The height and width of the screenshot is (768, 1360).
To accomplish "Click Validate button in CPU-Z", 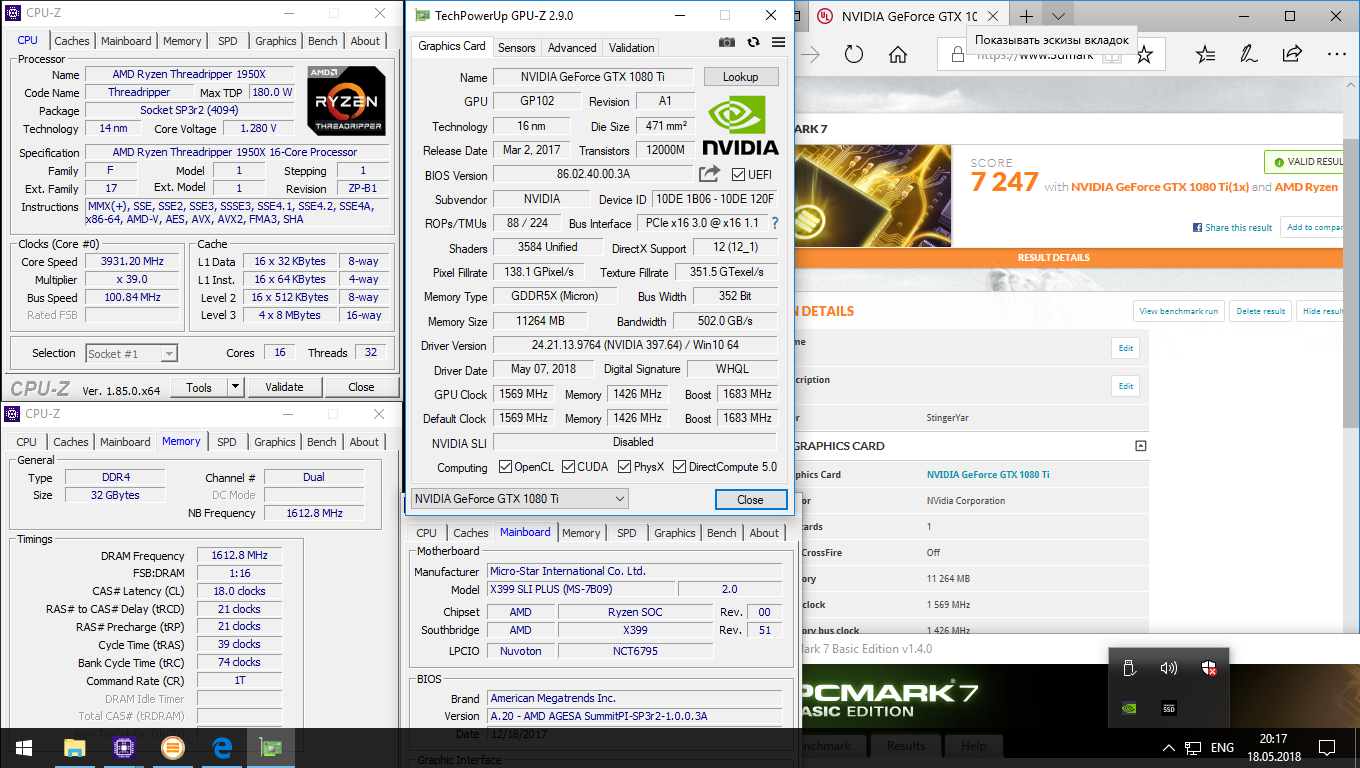I will click(x=284, y=387).
